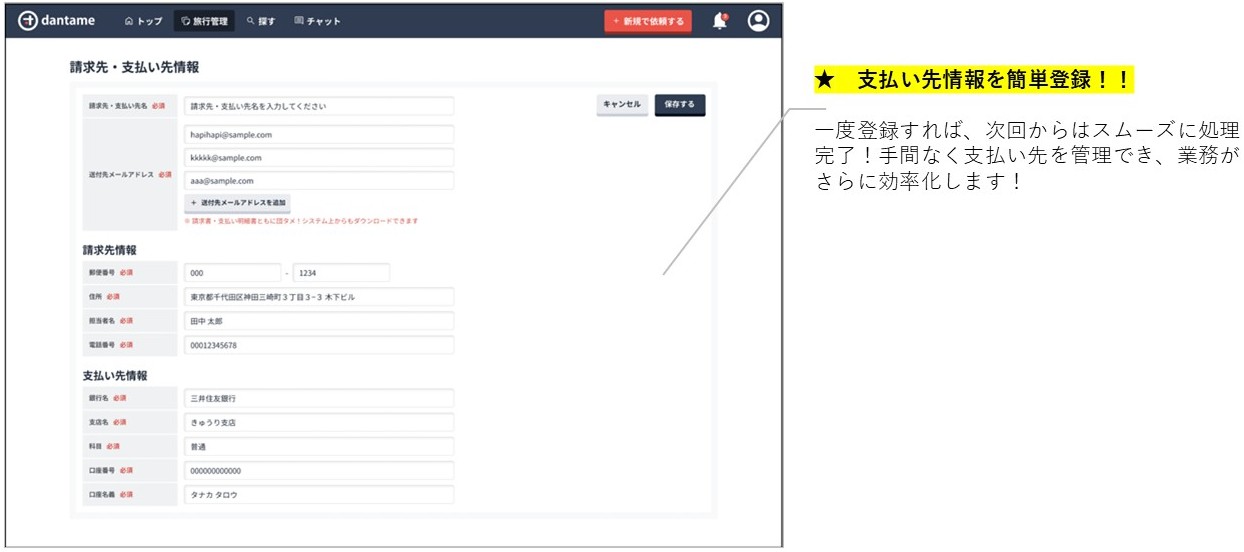Click the 銀行名 field with 三井住友銀行
This screenshot has height=552, width=1244.
(x=319, y=398)
